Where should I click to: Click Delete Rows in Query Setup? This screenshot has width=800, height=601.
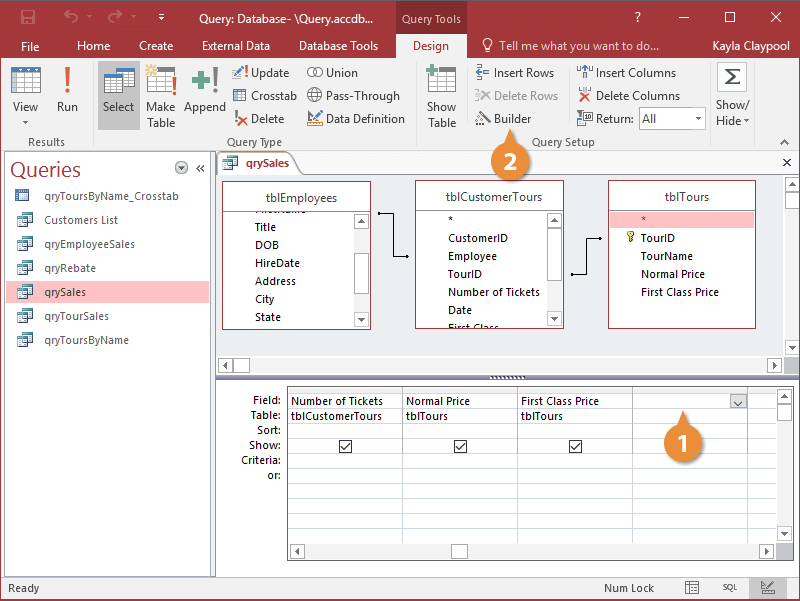click(x=516, y=95)
